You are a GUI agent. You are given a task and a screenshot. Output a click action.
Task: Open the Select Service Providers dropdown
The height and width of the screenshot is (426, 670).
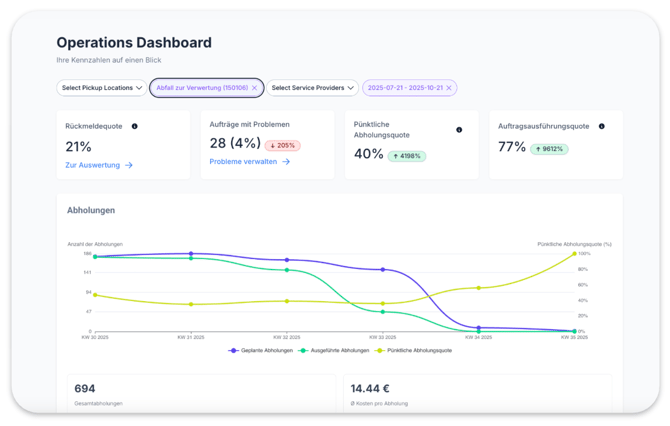pyautogui.click(x=312, y=88)
